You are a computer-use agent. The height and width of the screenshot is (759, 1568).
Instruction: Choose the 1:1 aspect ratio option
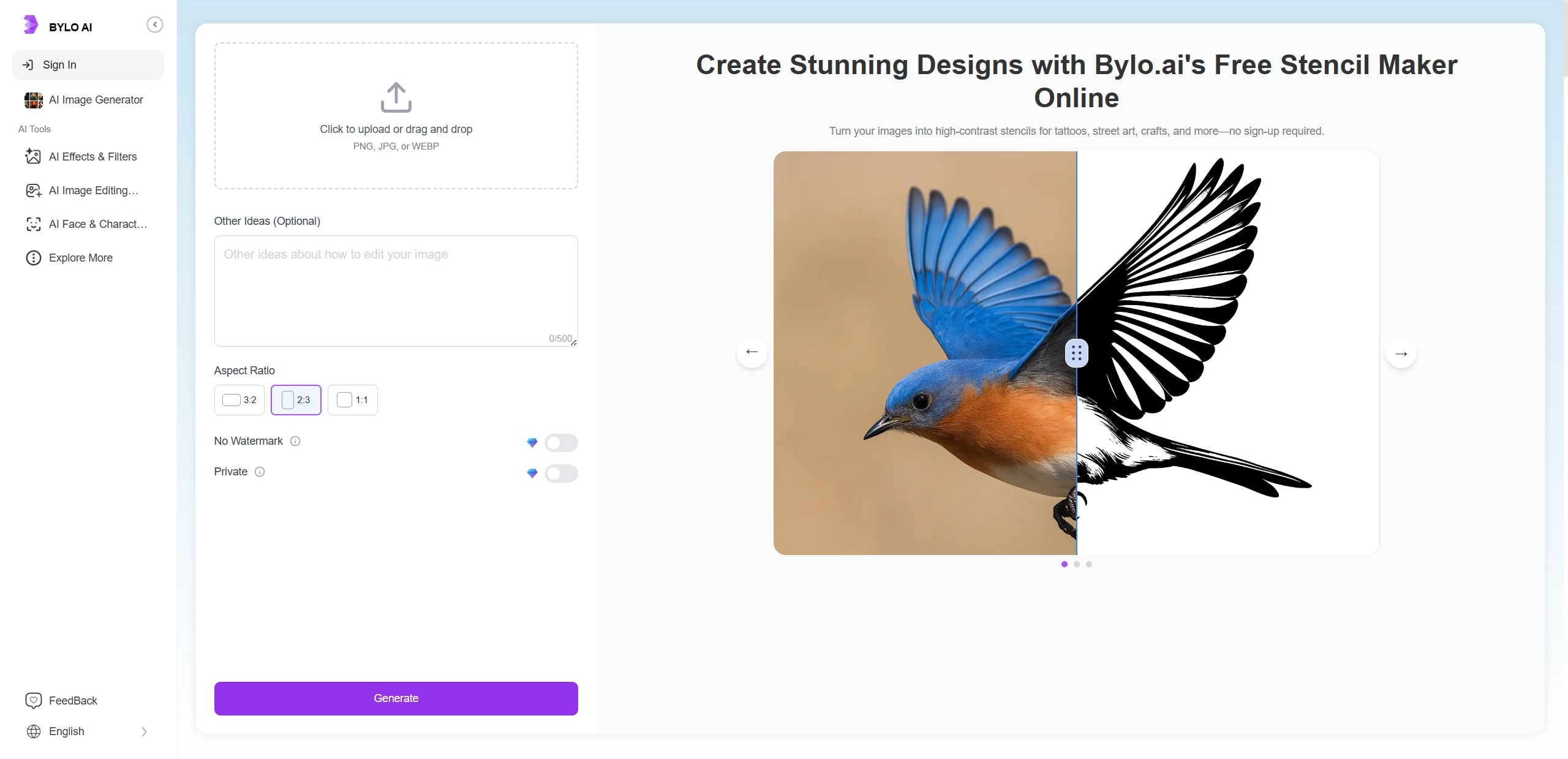(x=353, y=400)
